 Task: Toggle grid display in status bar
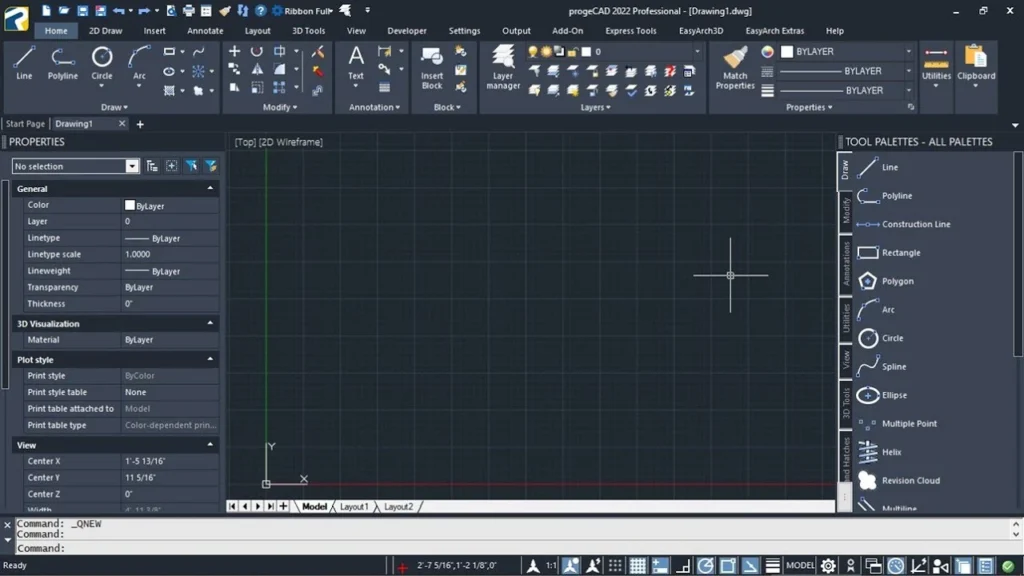[637, 566]
